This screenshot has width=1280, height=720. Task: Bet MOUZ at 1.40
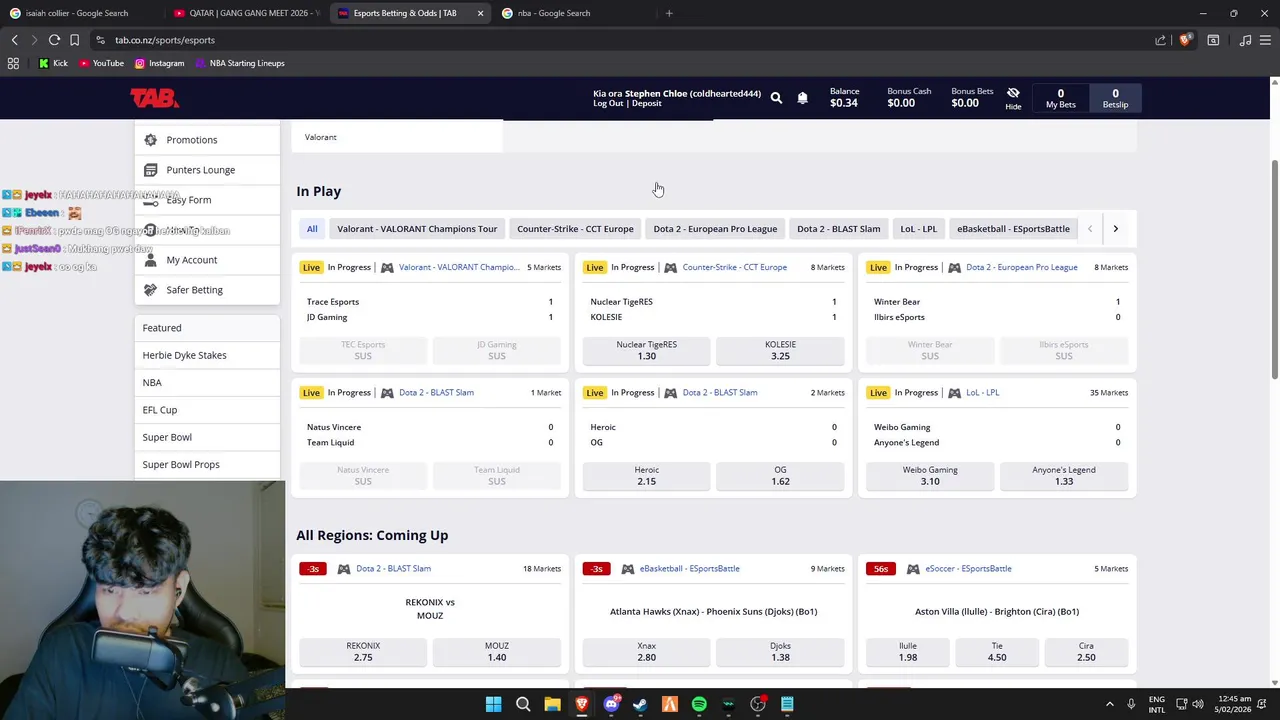(497, 651)
